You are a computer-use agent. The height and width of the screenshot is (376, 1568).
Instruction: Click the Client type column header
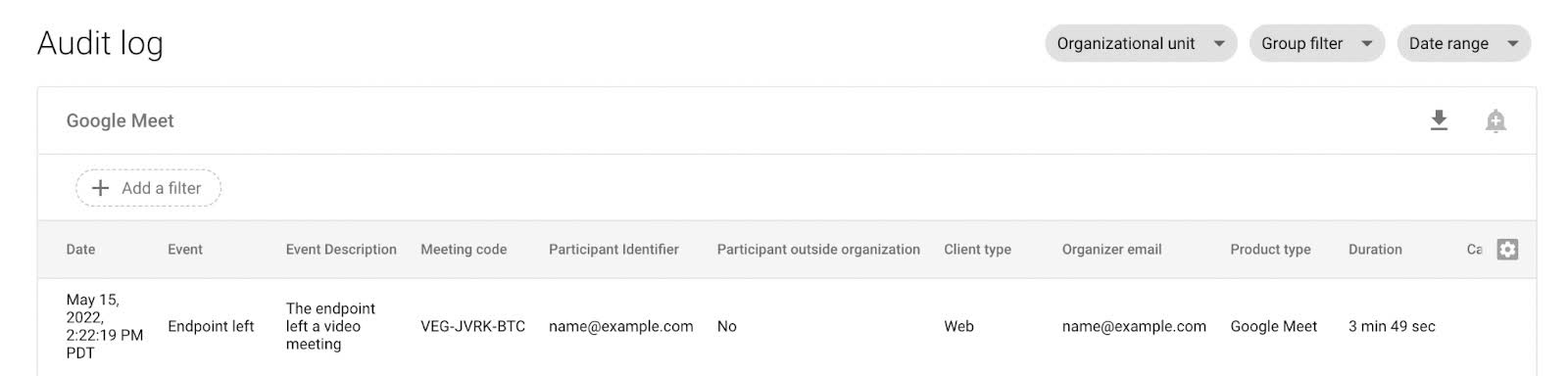[977, 250]
